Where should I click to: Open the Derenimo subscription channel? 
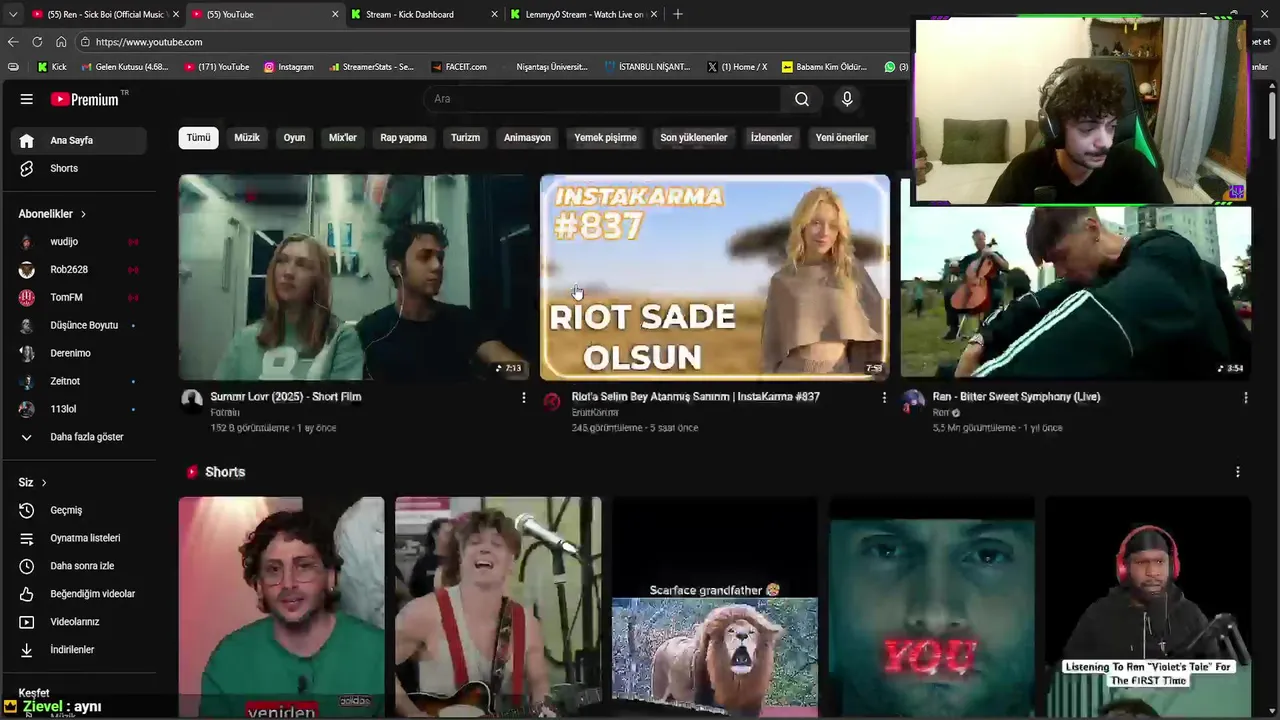(79, 354)
